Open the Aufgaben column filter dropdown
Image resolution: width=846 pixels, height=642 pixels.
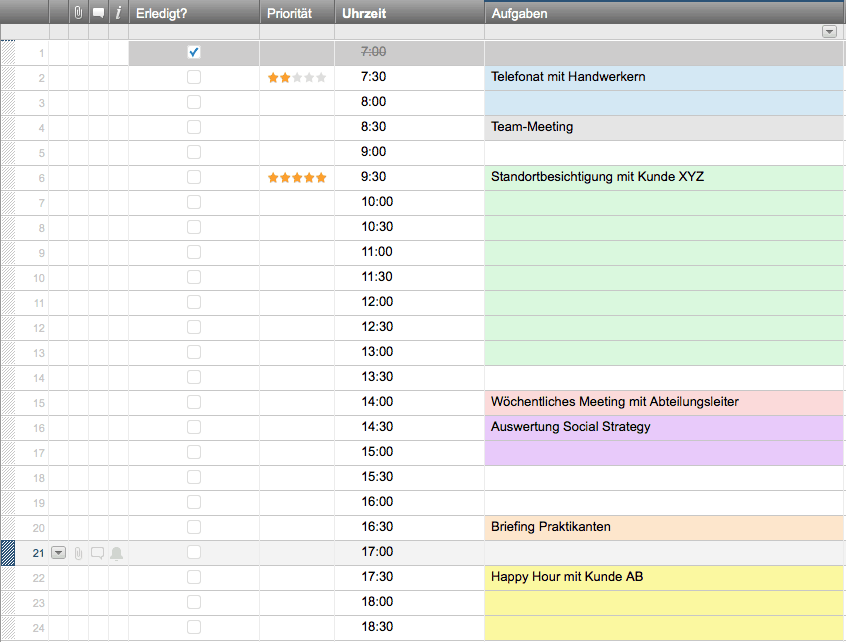(829, 32)
